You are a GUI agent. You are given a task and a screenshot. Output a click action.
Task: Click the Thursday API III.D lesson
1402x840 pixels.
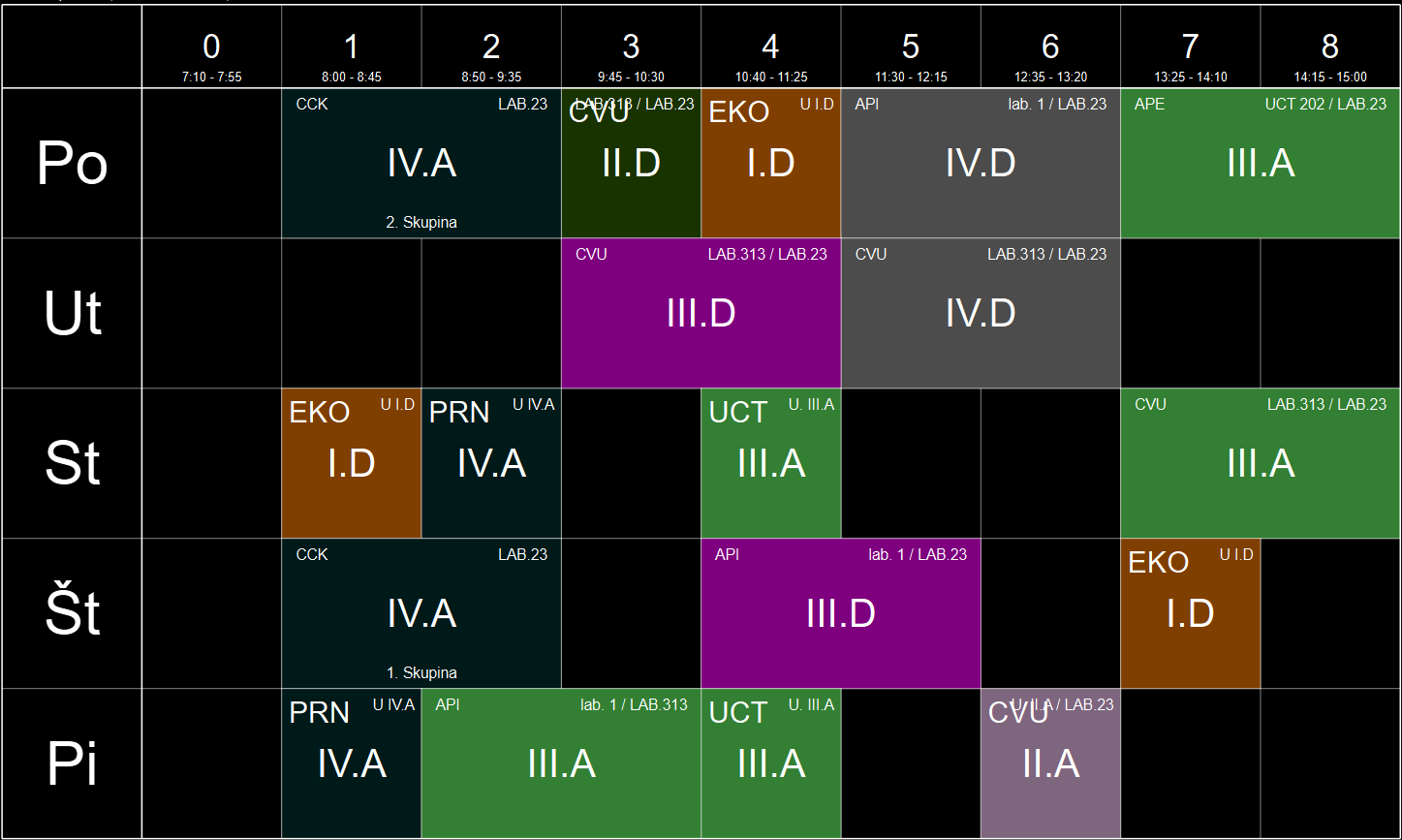tap(840, 613)
